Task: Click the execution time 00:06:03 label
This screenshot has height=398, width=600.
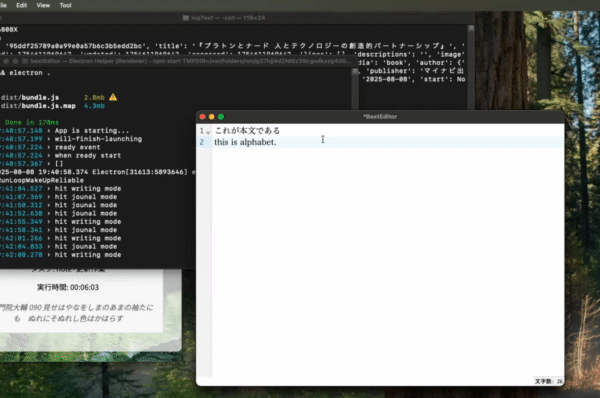Action: 68,287
